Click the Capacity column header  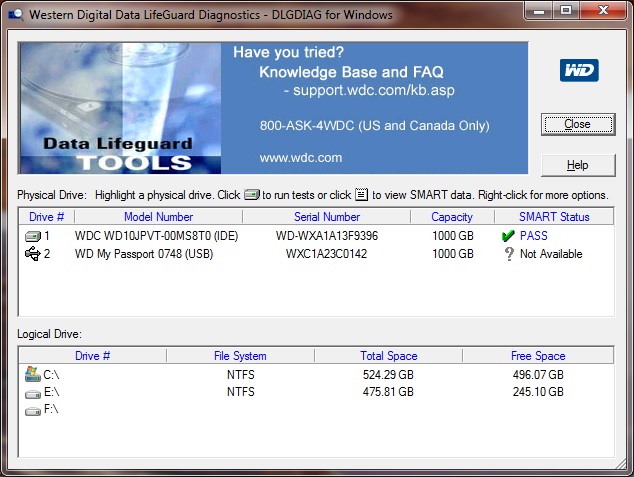(x=452, y=217)
